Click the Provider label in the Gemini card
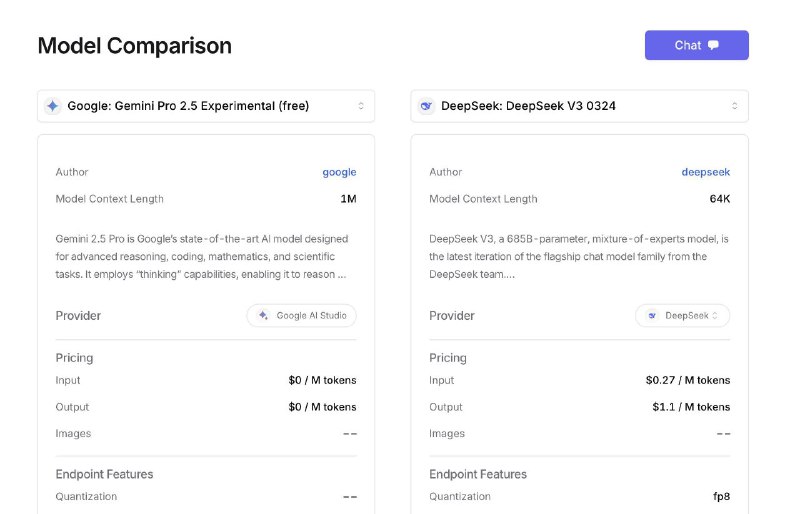The image size is (800, 514). click(x=78, y=315)
